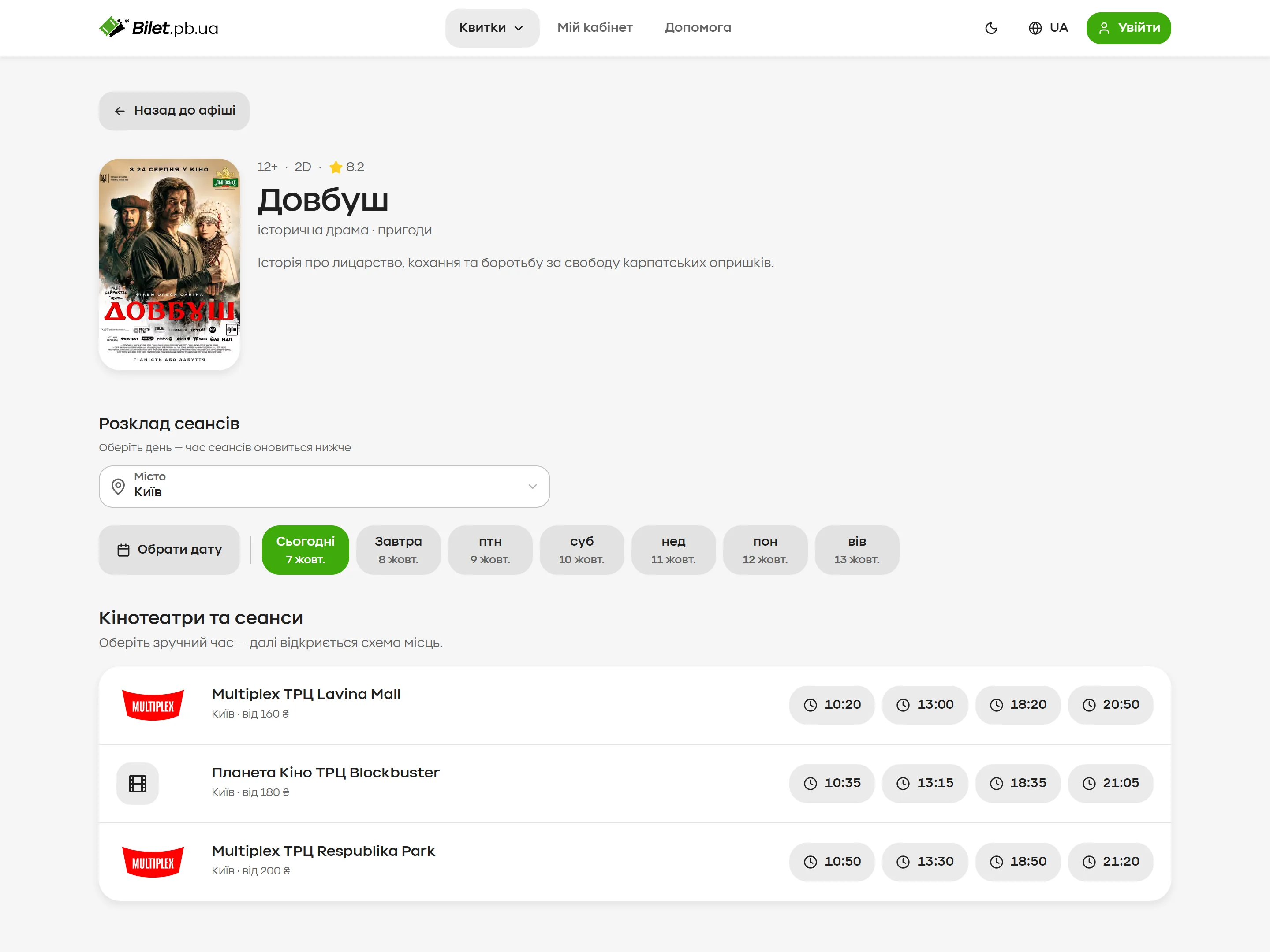Pick the 10:20 session at Lavina Mall
1270x952 pixels.
pos(831,705)
